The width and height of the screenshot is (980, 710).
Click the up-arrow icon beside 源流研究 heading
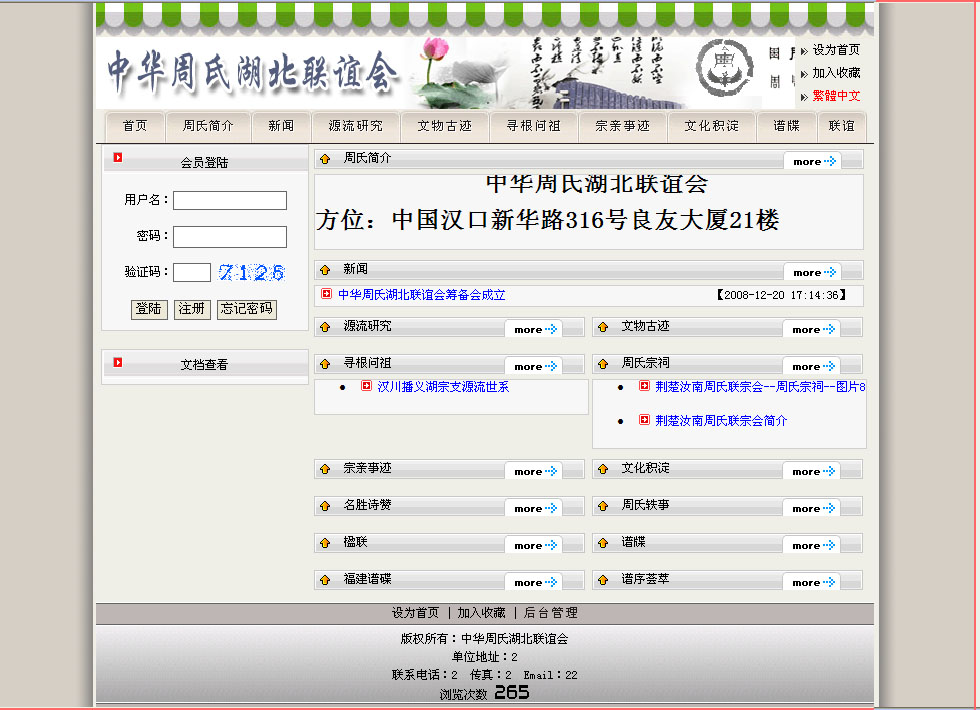point(325,327)
